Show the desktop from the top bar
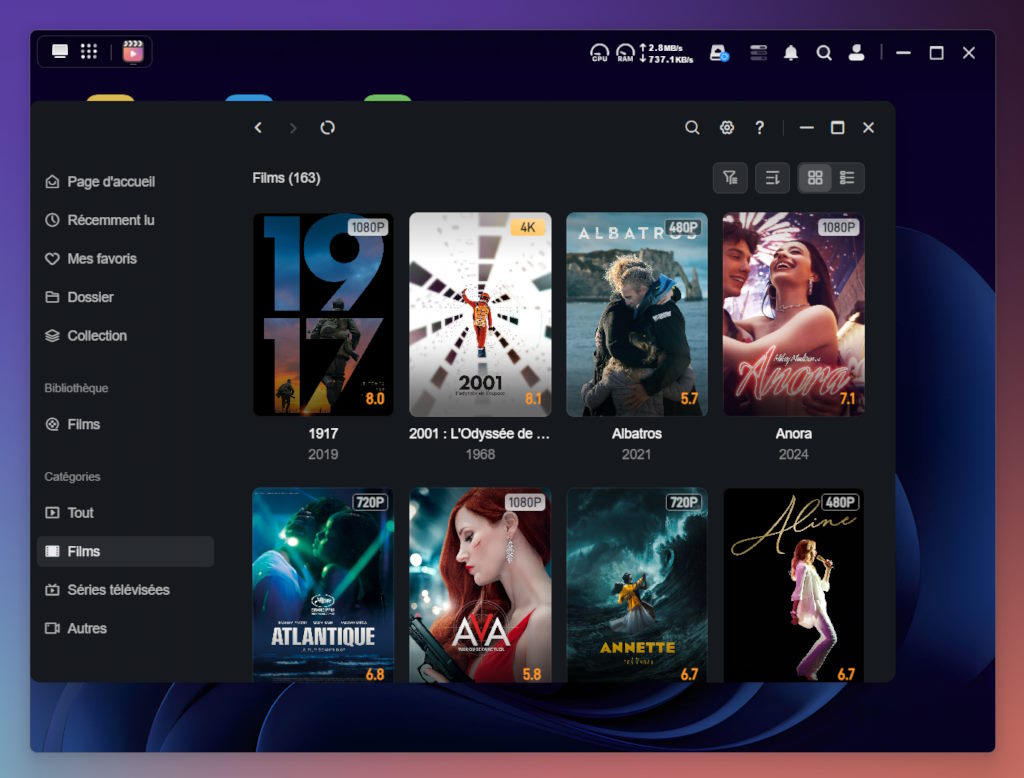1024x778 pixels. pyautogui.click(x=60, y=52)
